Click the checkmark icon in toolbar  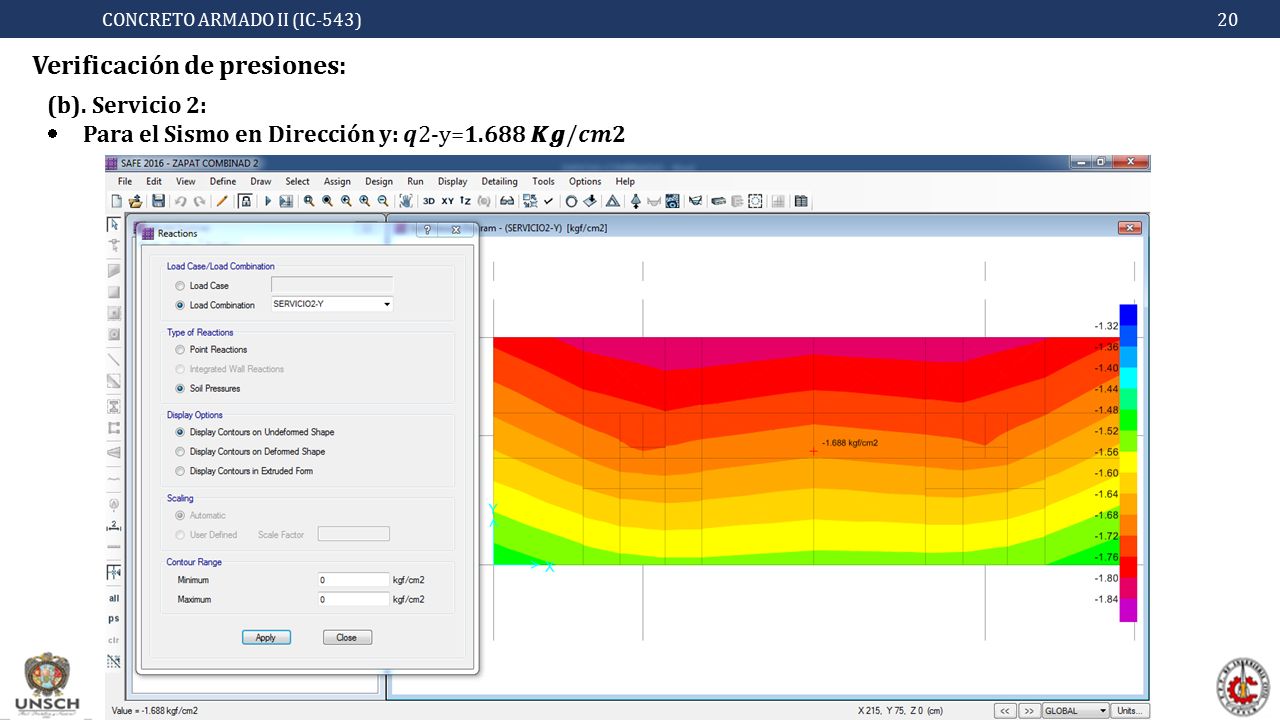click(x=548, y=201)
